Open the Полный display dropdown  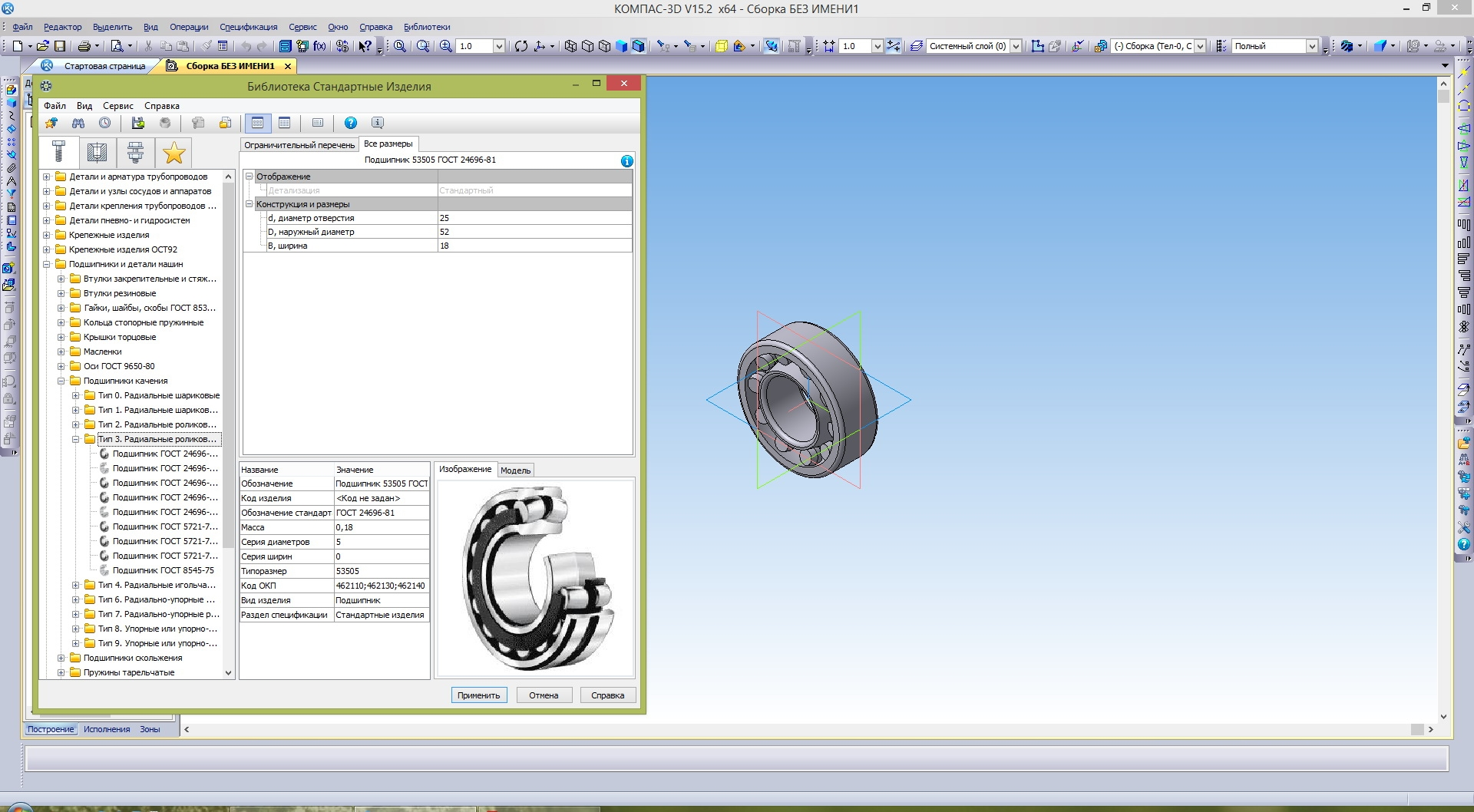coord(1312,46)
